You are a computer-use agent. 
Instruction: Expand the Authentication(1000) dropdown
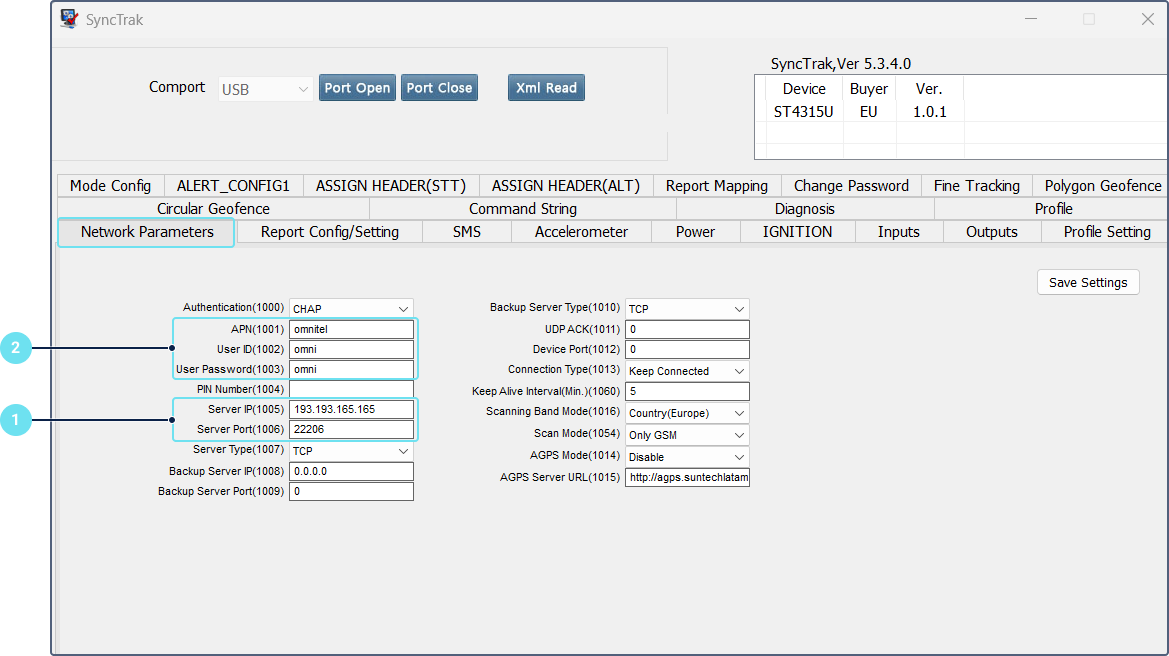pyautogui.click(x=351, y=309)
